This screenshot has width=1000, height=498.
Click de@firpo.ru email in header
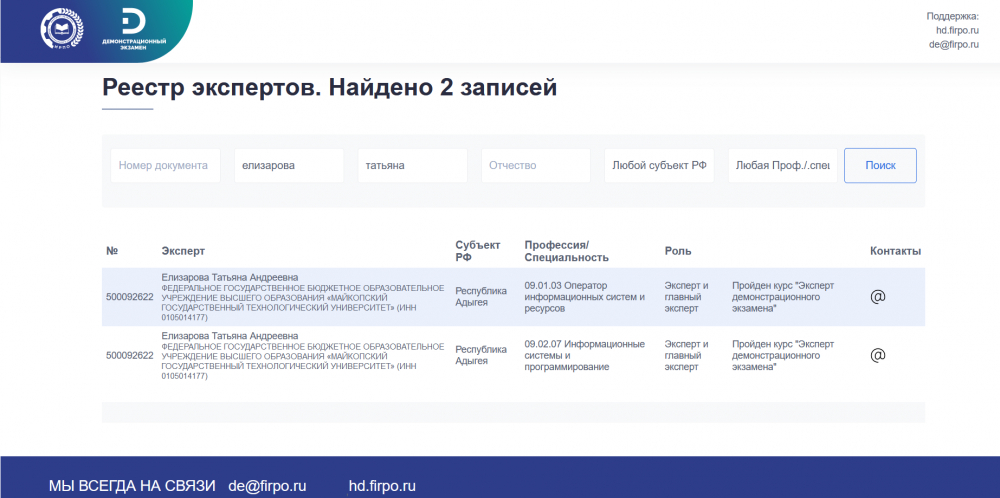click(x=953, y=45)
